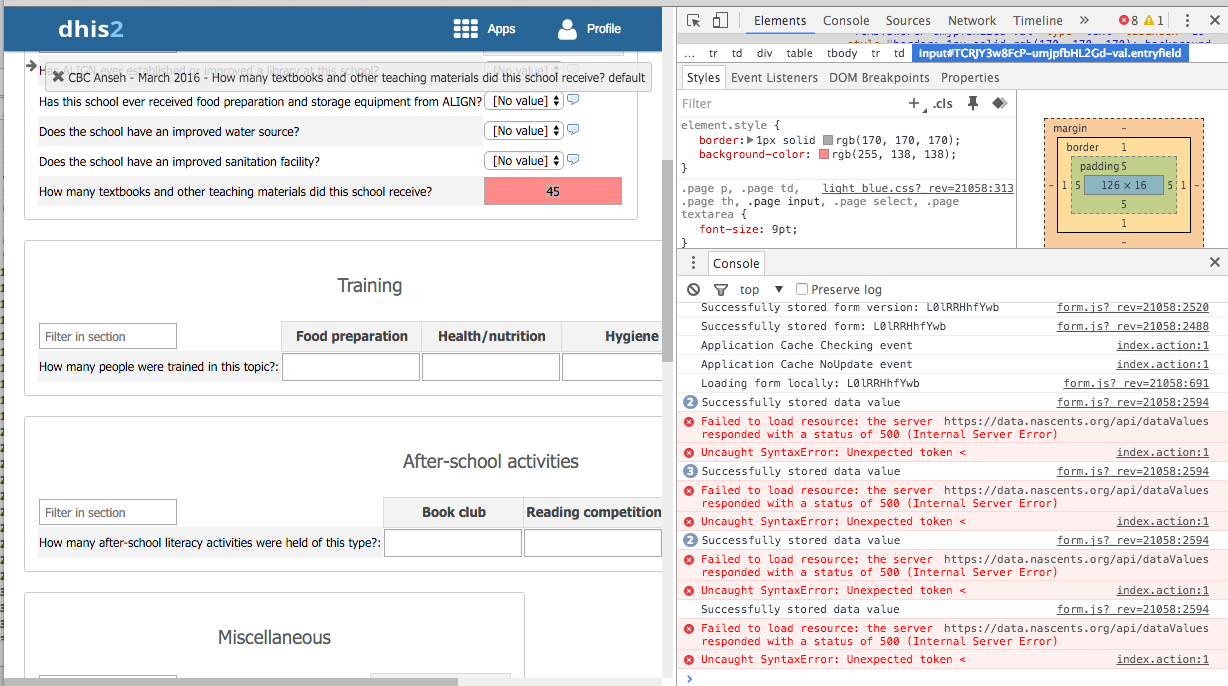Click the Book club activities input field
Screen dimensions: 1228x686
pyautogui.click(x=453, y=543)
